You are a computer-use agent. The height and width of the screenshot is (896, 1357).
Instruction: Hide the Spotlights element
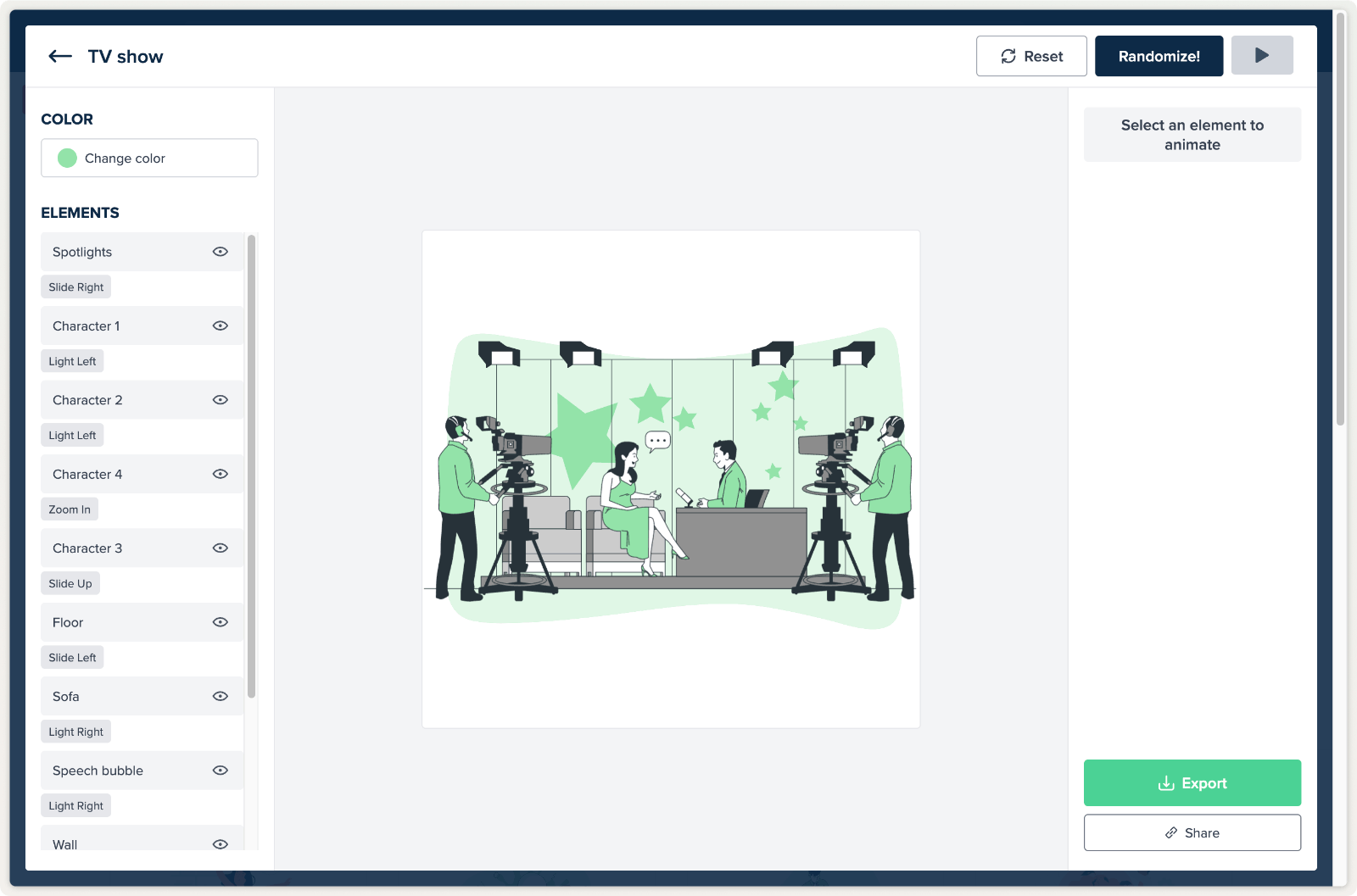click(221, 252)
